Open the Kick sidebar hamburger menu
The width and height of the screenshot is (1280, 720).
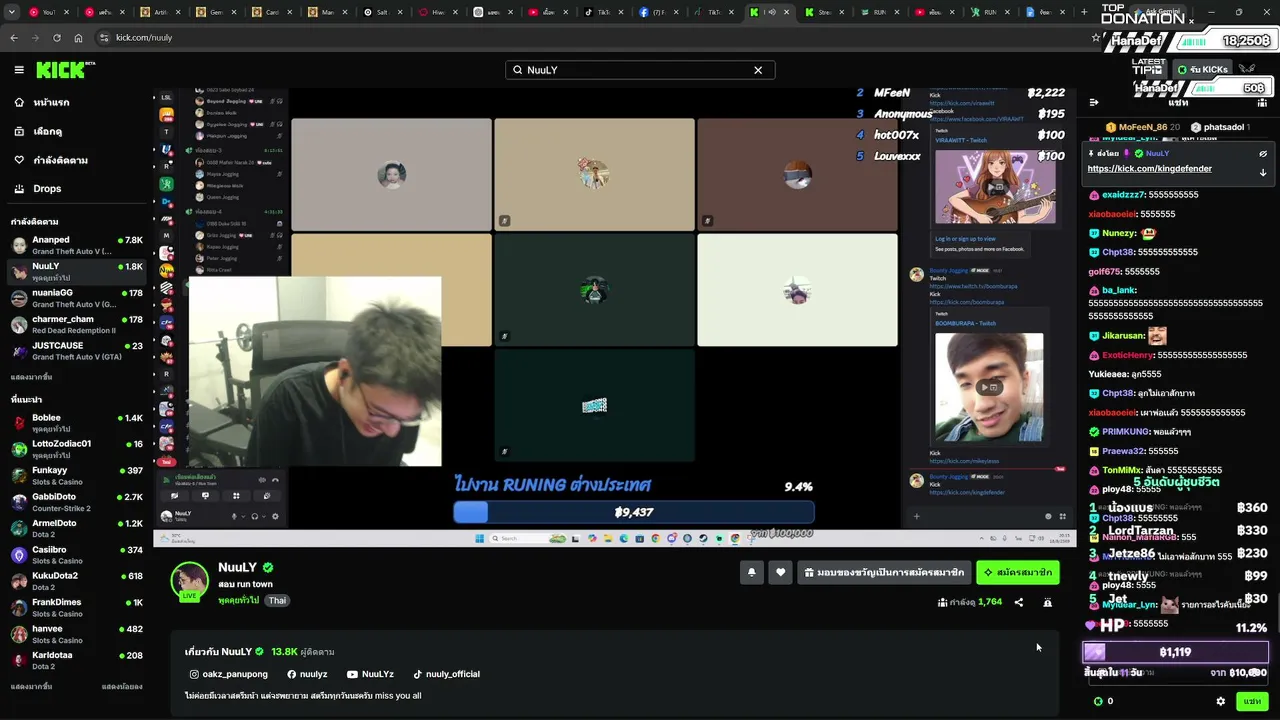point(19,70)
